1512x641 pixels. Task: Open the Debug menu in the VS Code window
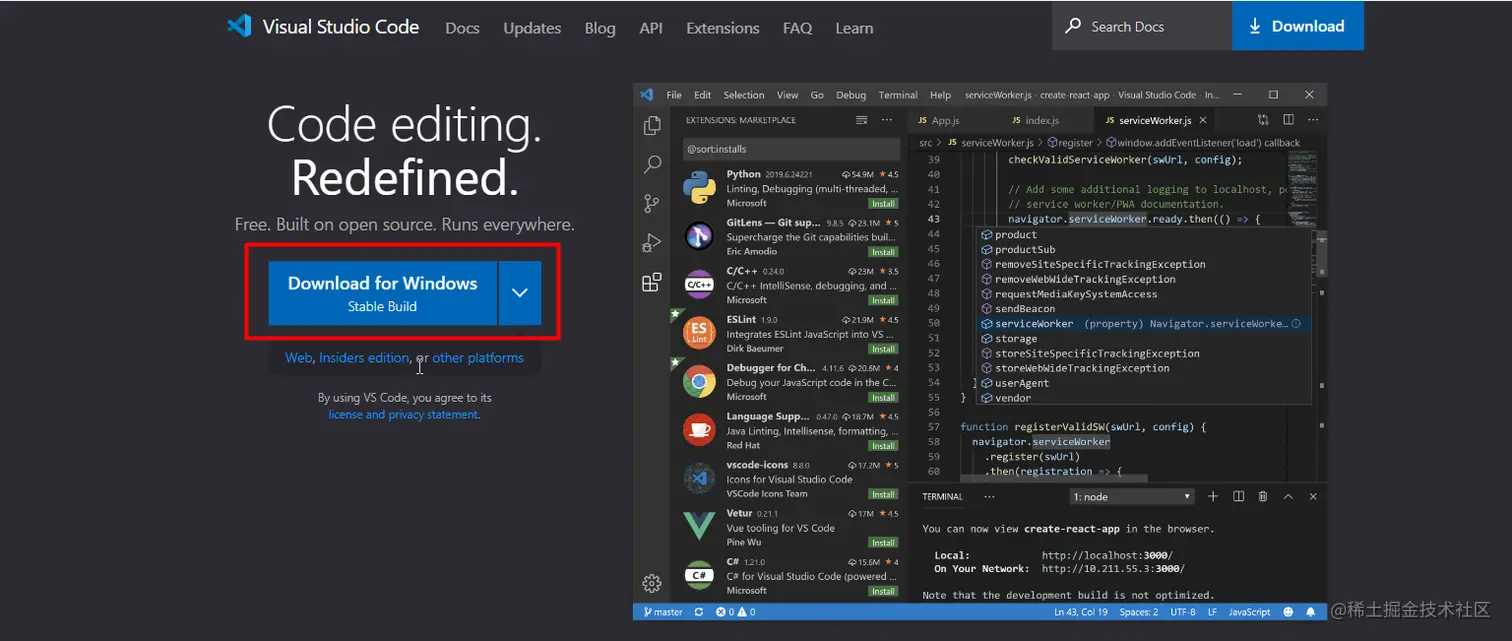coord(851,95)
